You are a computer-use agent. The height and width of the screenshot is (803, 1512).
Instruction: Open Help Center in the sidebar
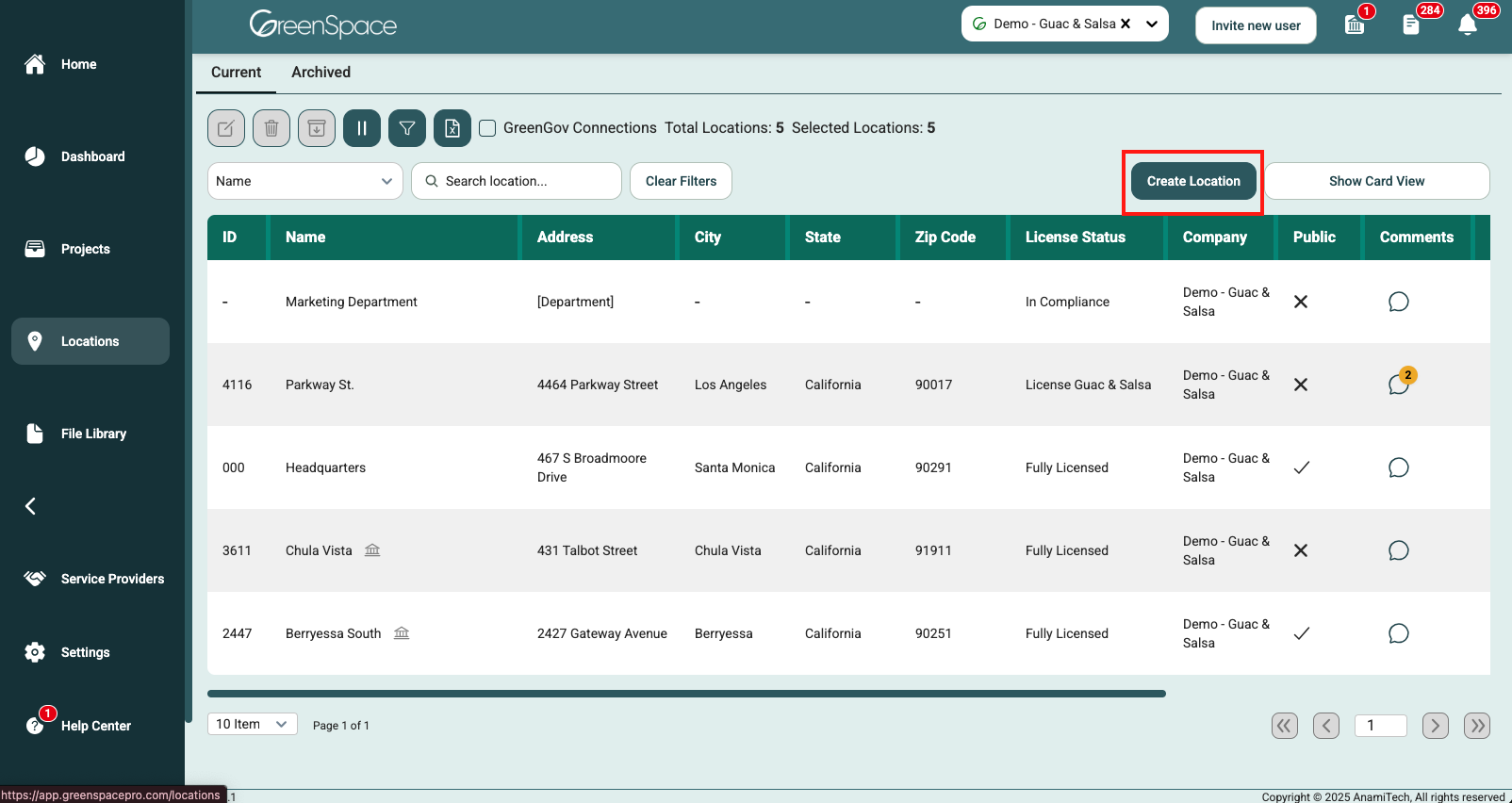[90, 726]
